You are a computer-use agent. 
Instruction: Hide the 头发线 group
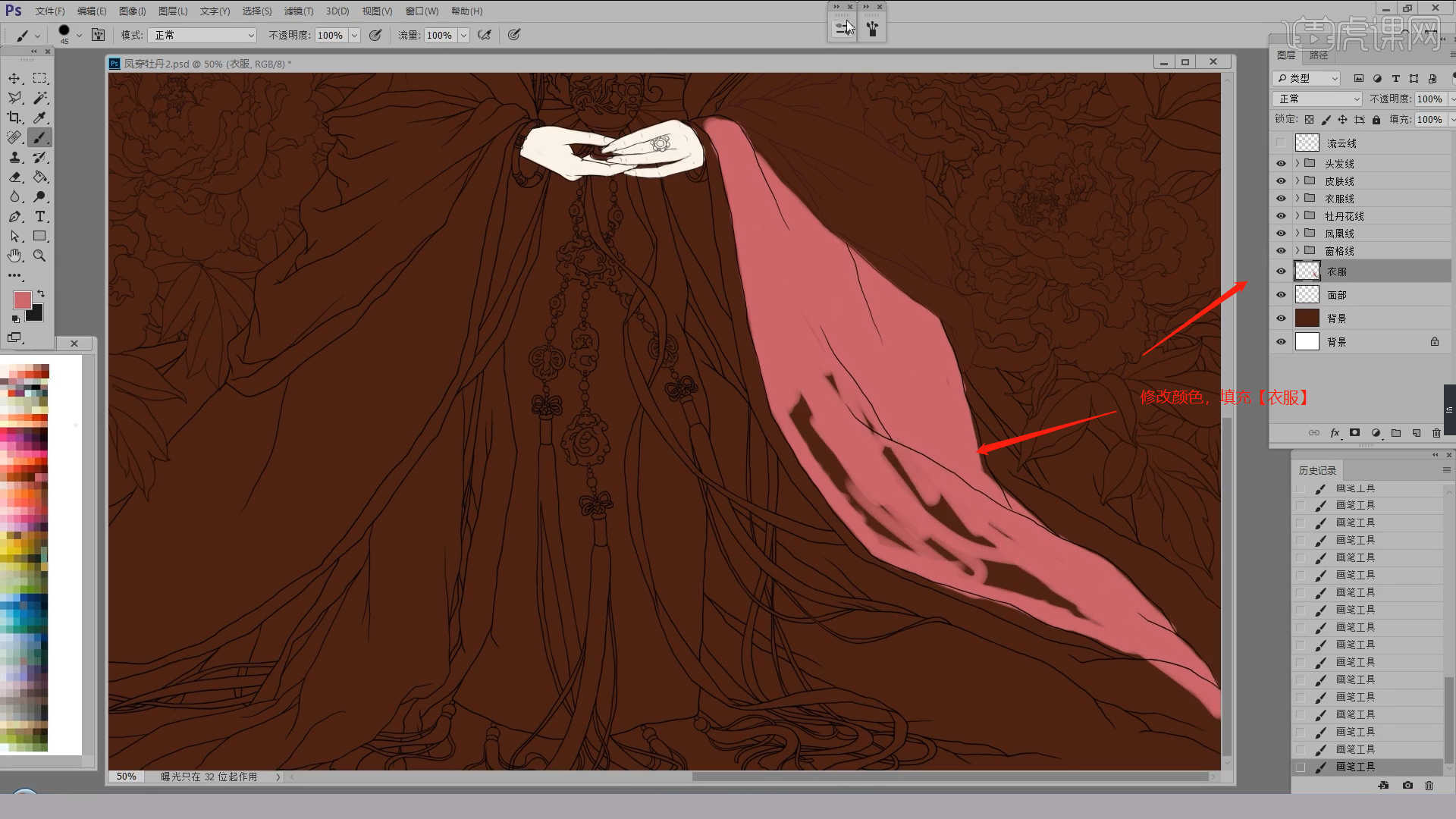pos(1281,164)
